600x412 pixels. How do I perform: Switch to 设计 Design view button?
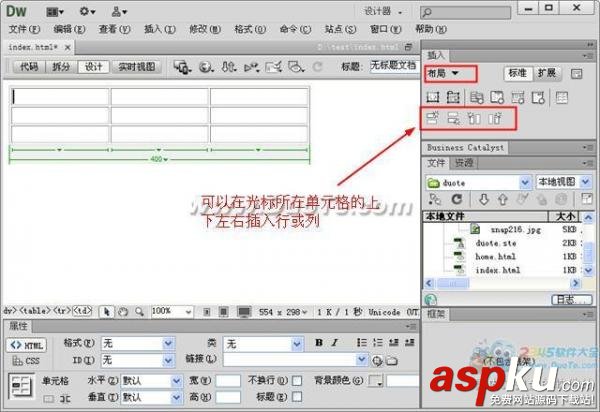(x=93, y=67)
